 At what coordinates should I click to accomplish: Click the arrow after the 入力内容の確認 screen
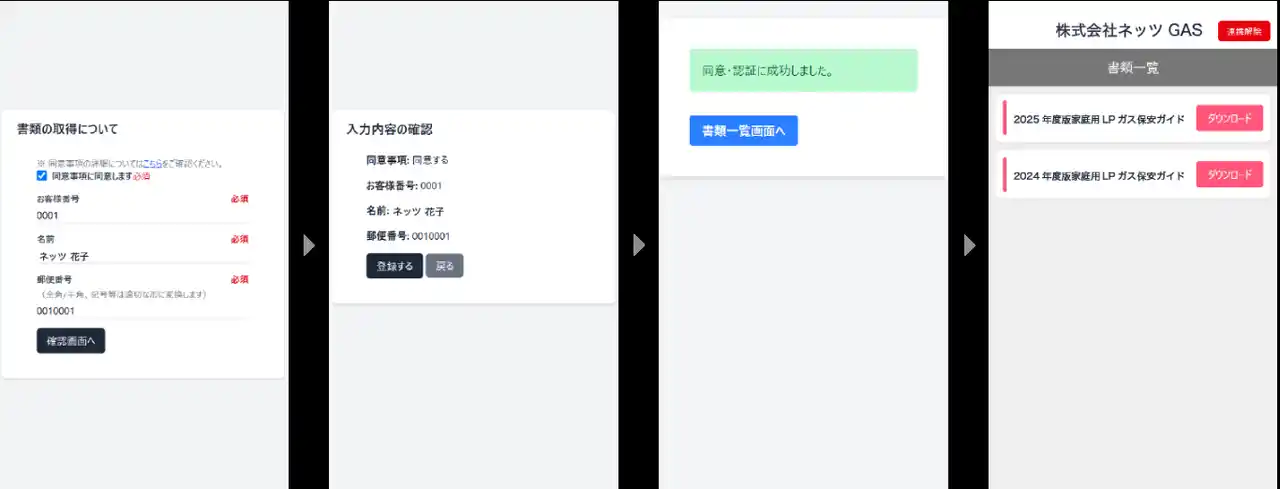pyautogui.click(x=639, y=245)
